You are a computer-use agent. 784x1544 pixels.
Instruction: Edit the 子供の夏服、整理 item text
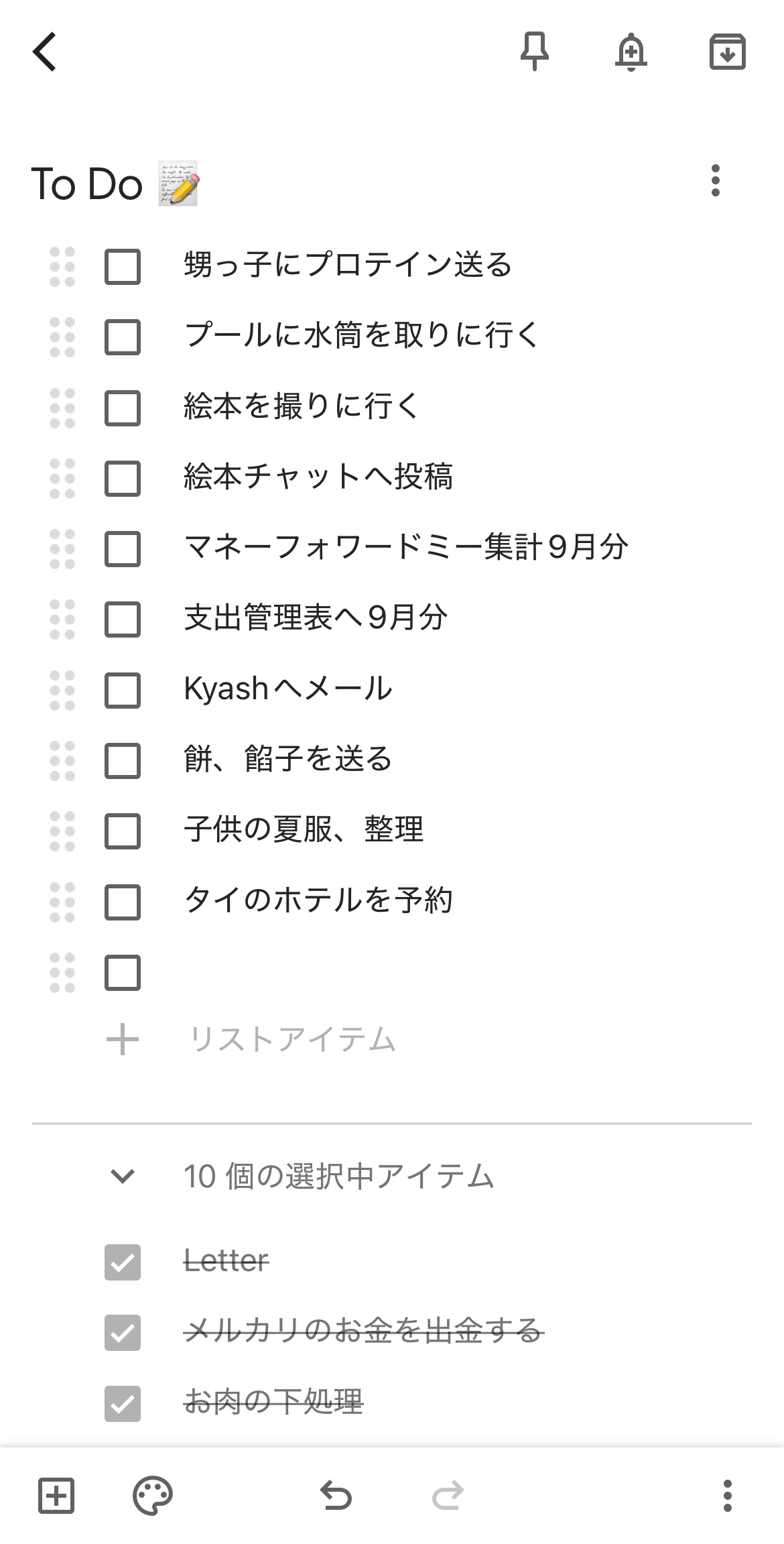coord(304,830)
